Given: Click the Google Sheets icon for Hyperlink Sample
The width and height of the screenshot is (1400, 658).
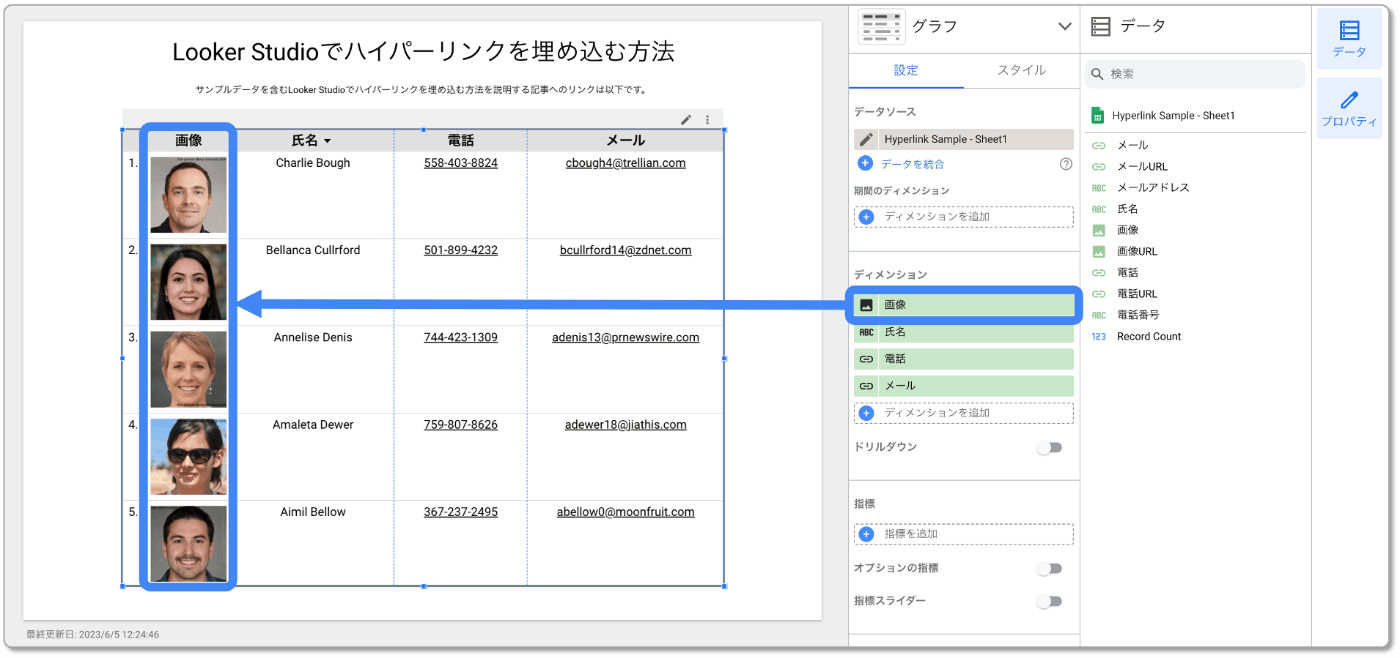Looking at the screenshot, I should click(x=1097, y=116).
